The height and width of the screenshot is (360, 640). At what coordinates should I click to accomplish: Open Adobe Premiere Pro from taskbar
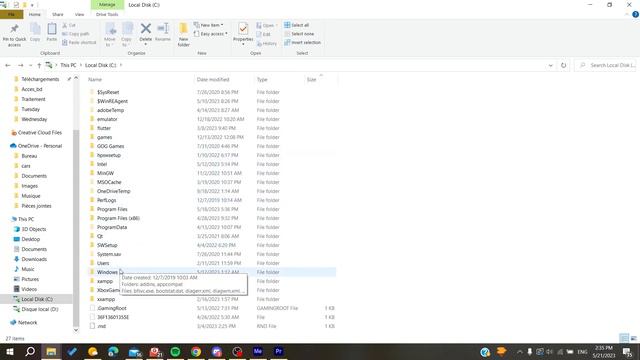(x=279, y=351)
